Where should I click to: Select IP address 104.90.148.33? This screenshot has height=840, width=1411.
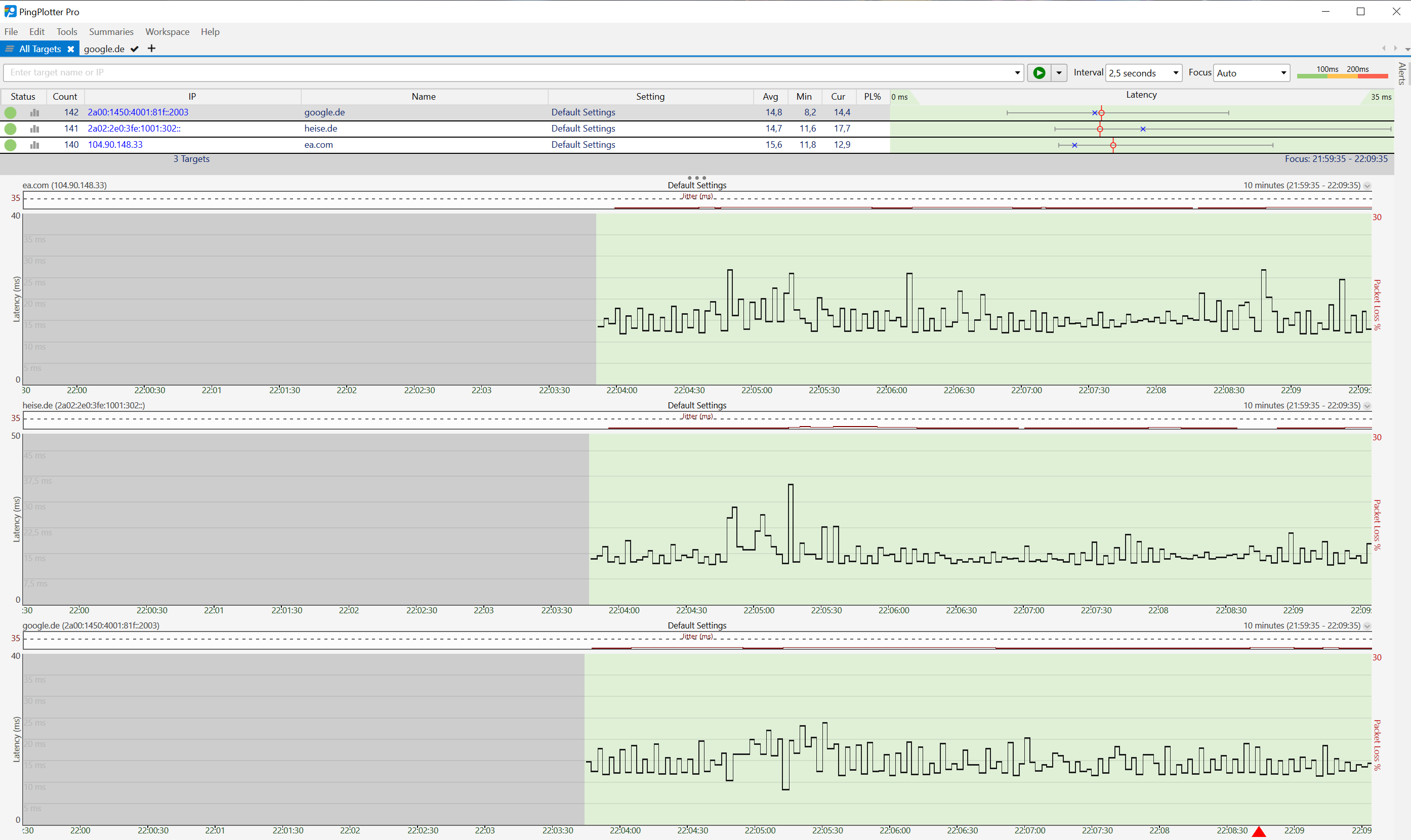pyautogui.click(x=115, y=144)
